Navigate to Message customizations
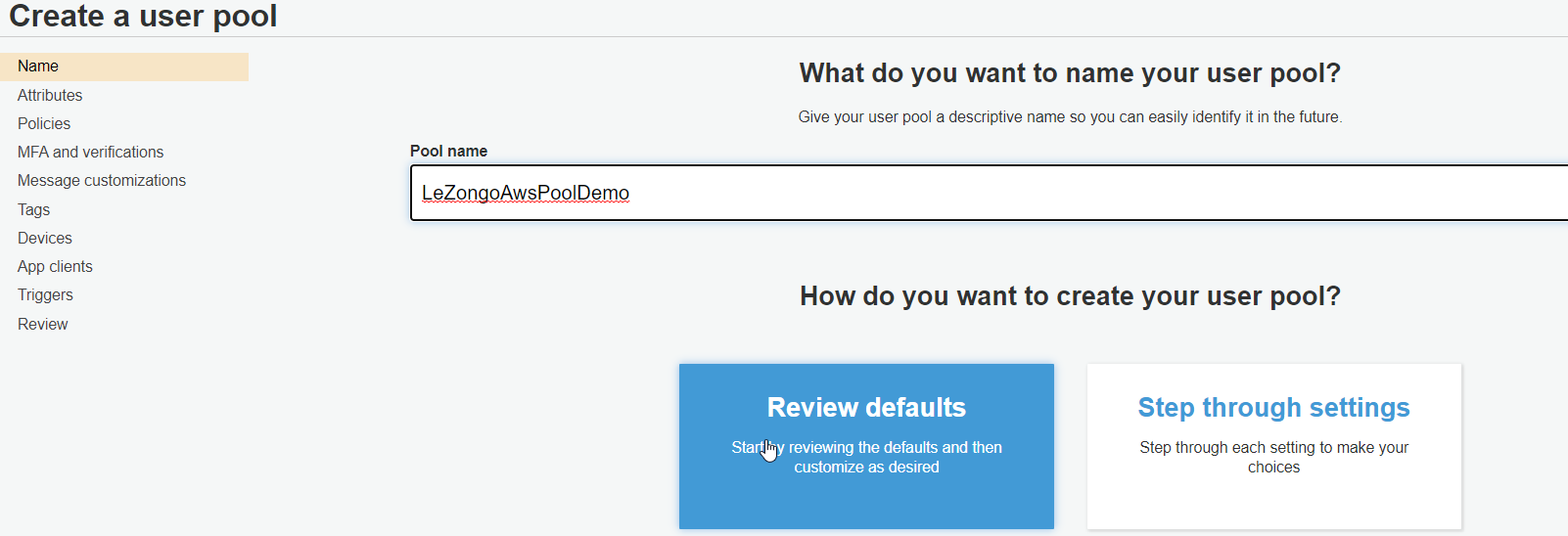Viewport: 1568px width, 536px height. (x=102, y=180)
